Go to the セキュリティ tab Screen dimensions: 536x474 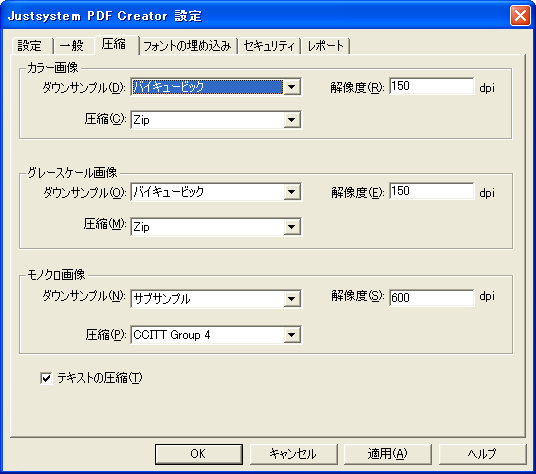pos(269,46)
